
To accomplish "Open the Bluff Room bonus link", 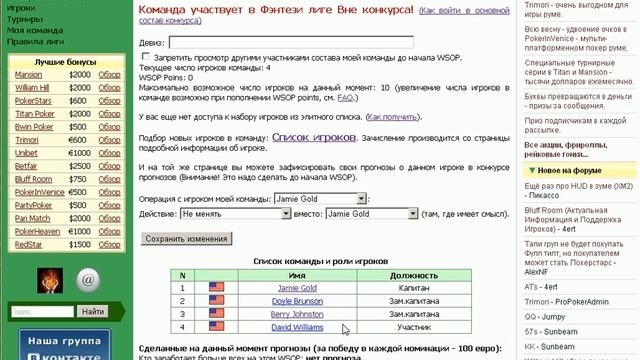I will [33, 179].
